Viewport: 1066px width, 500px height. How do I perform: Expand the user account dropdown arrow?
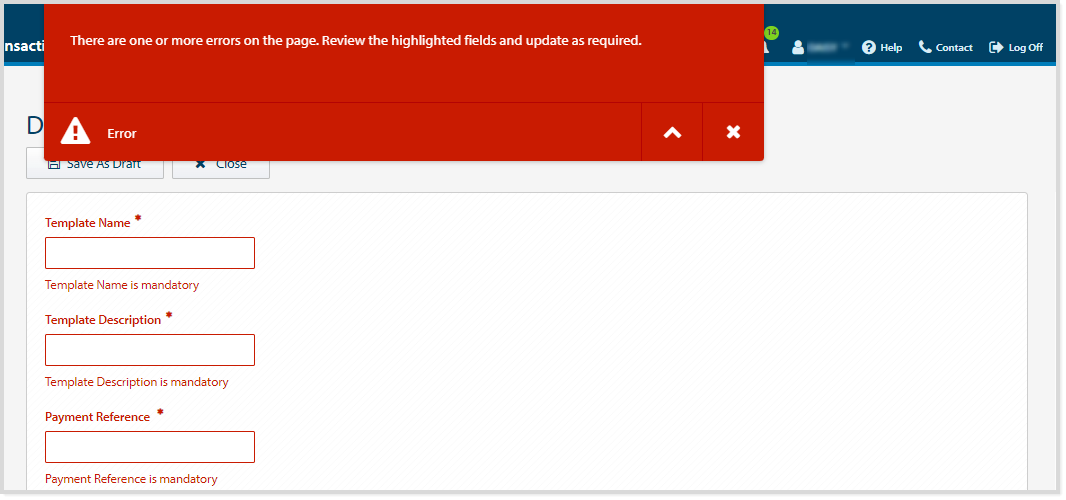click(845, 47)
